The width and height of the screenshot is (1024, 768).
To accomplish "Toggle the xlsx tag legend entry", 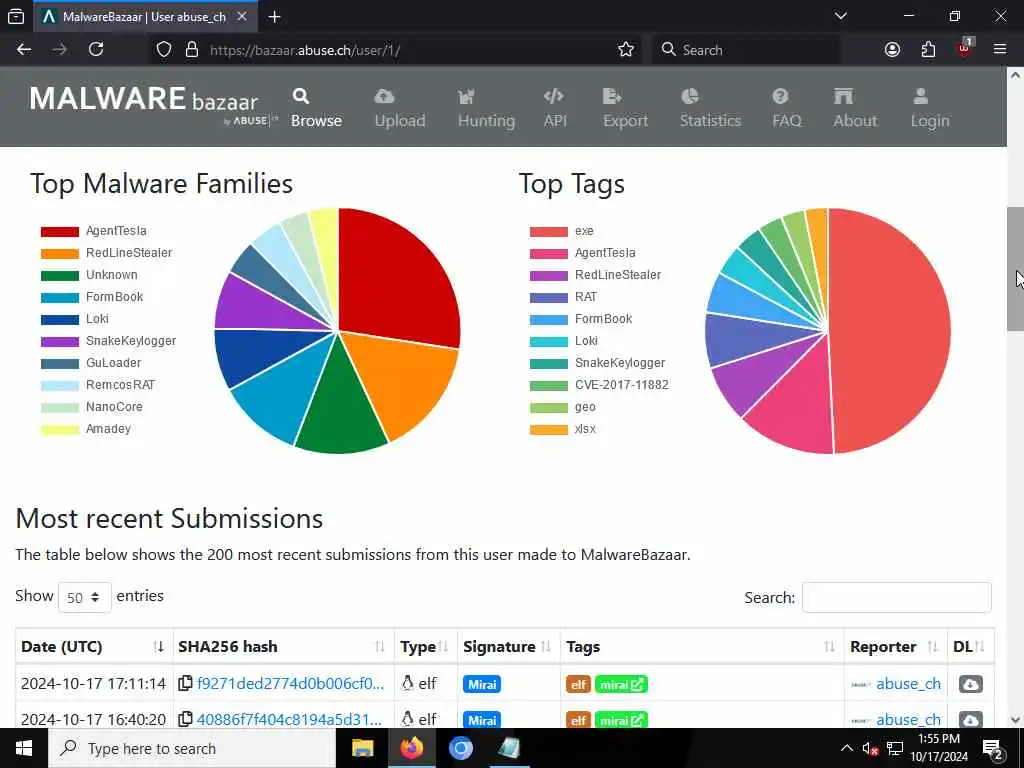I will point(563,429).
